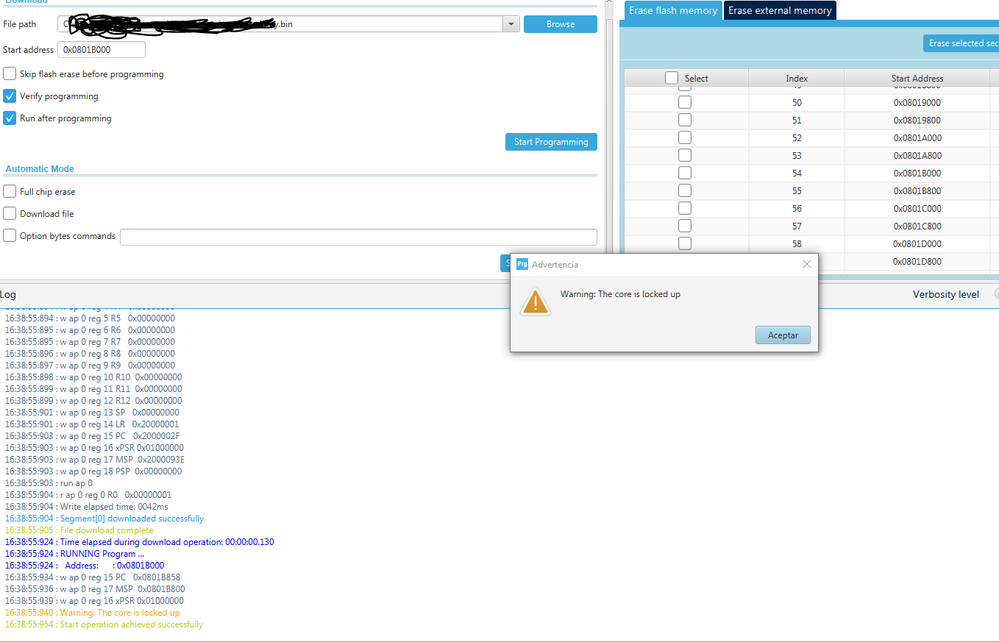Click start address cell 0x0801C000

(x=917, y=208)
